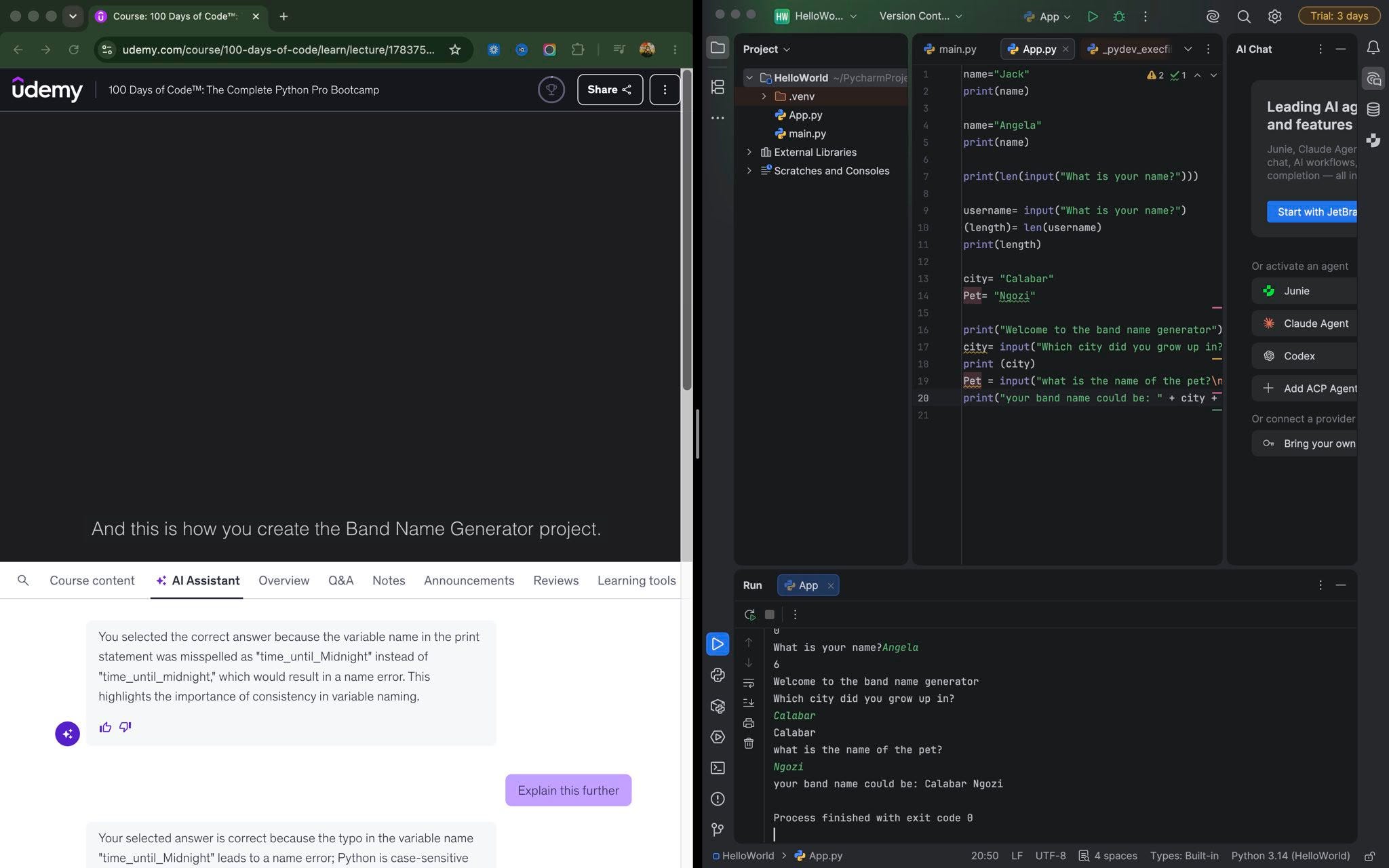Close the App tab in Run panel
The height and width of the screenshot is (868, 1389).
[830, 586]
